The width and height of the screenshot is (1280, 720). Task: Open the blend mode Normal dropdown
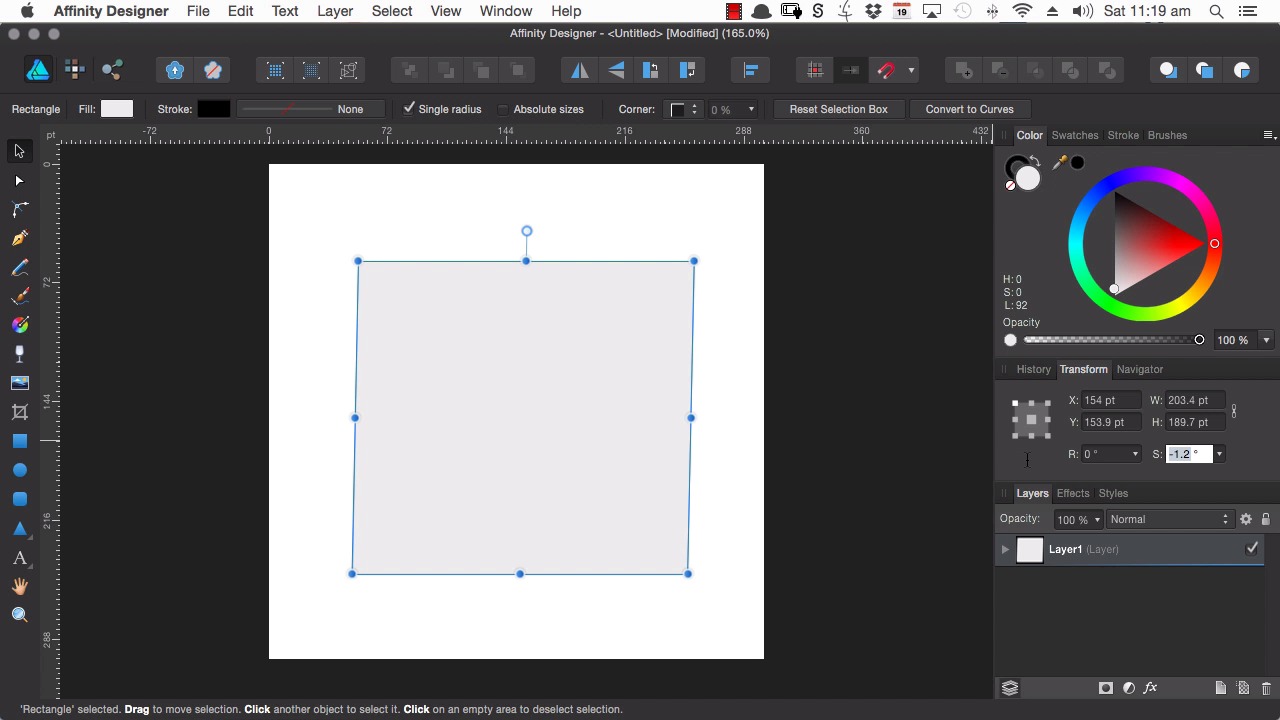[1169, 519]
